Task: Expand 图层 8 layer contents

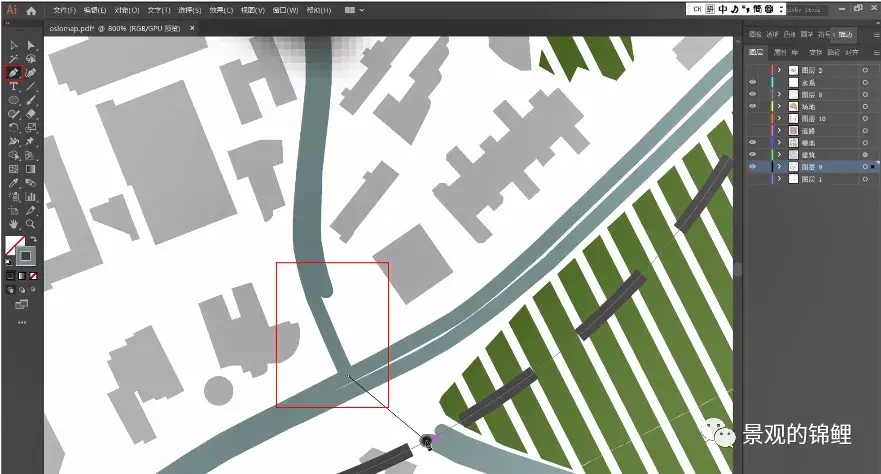Action: [779, 94]
